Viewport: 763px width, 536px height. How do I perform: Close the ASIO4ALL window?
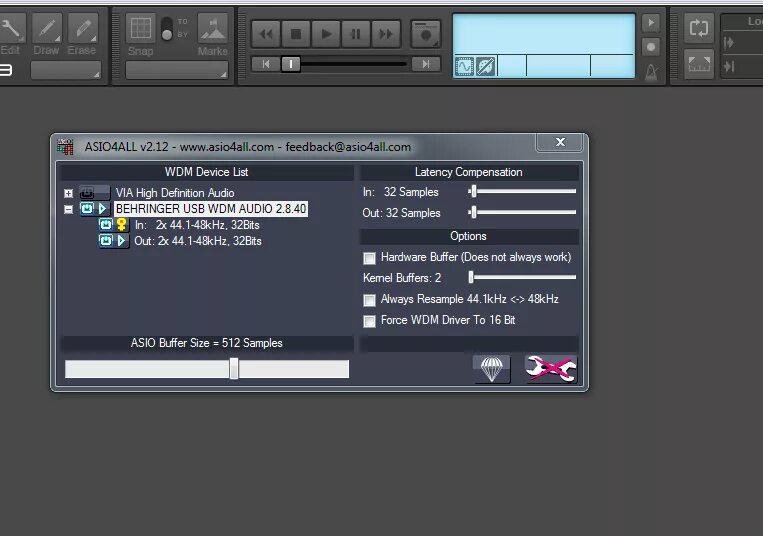point(560,142)
